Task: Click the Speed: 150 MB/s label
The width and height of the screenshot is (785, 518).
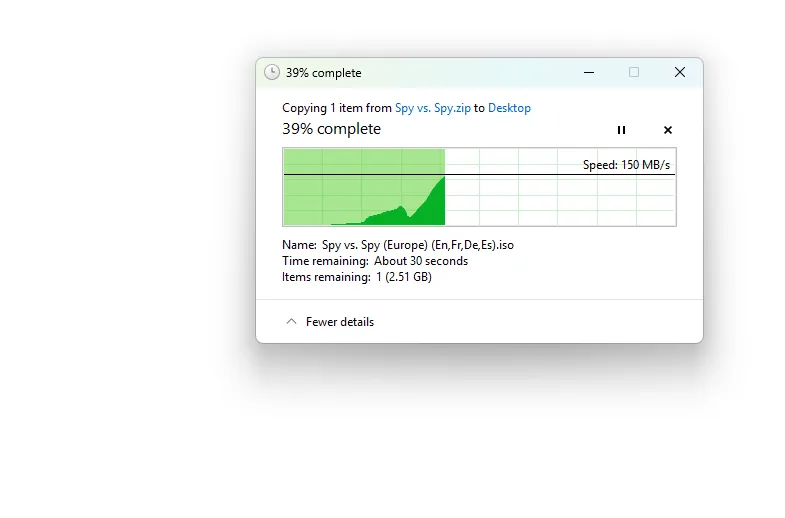Action: 626,165
